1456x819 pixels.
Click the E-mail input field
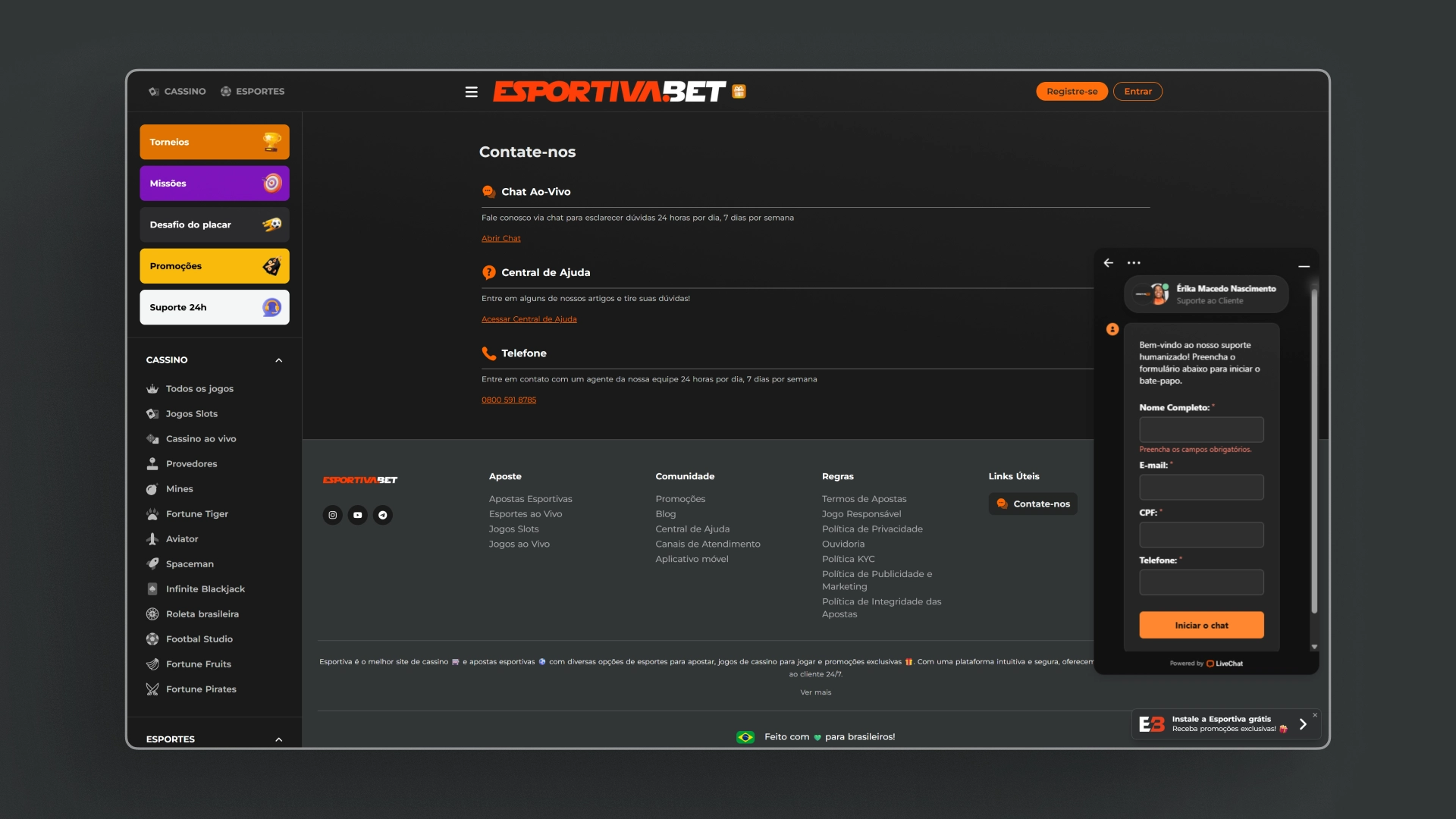1201,487
